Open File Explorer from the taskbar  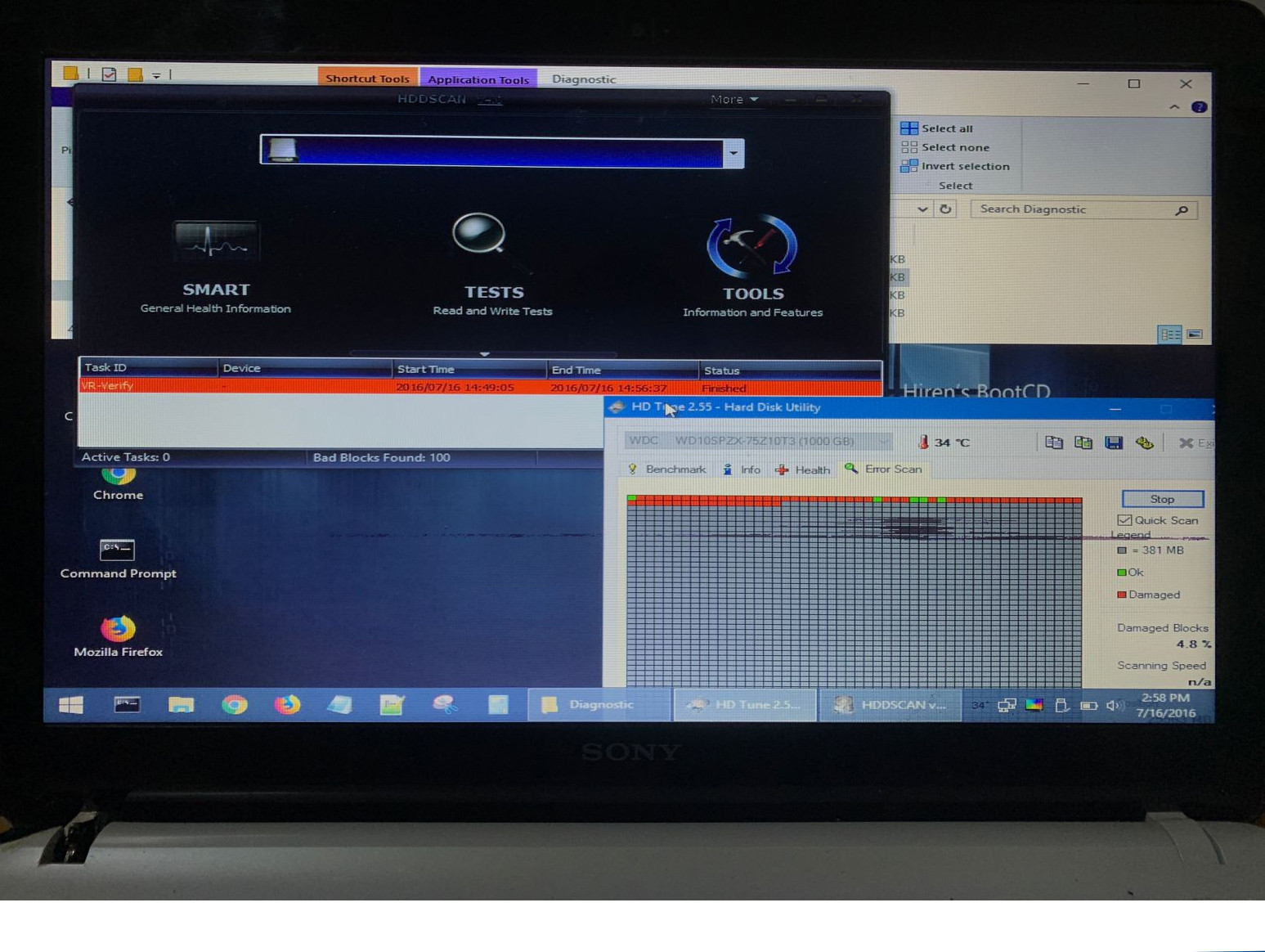point(181,705)
